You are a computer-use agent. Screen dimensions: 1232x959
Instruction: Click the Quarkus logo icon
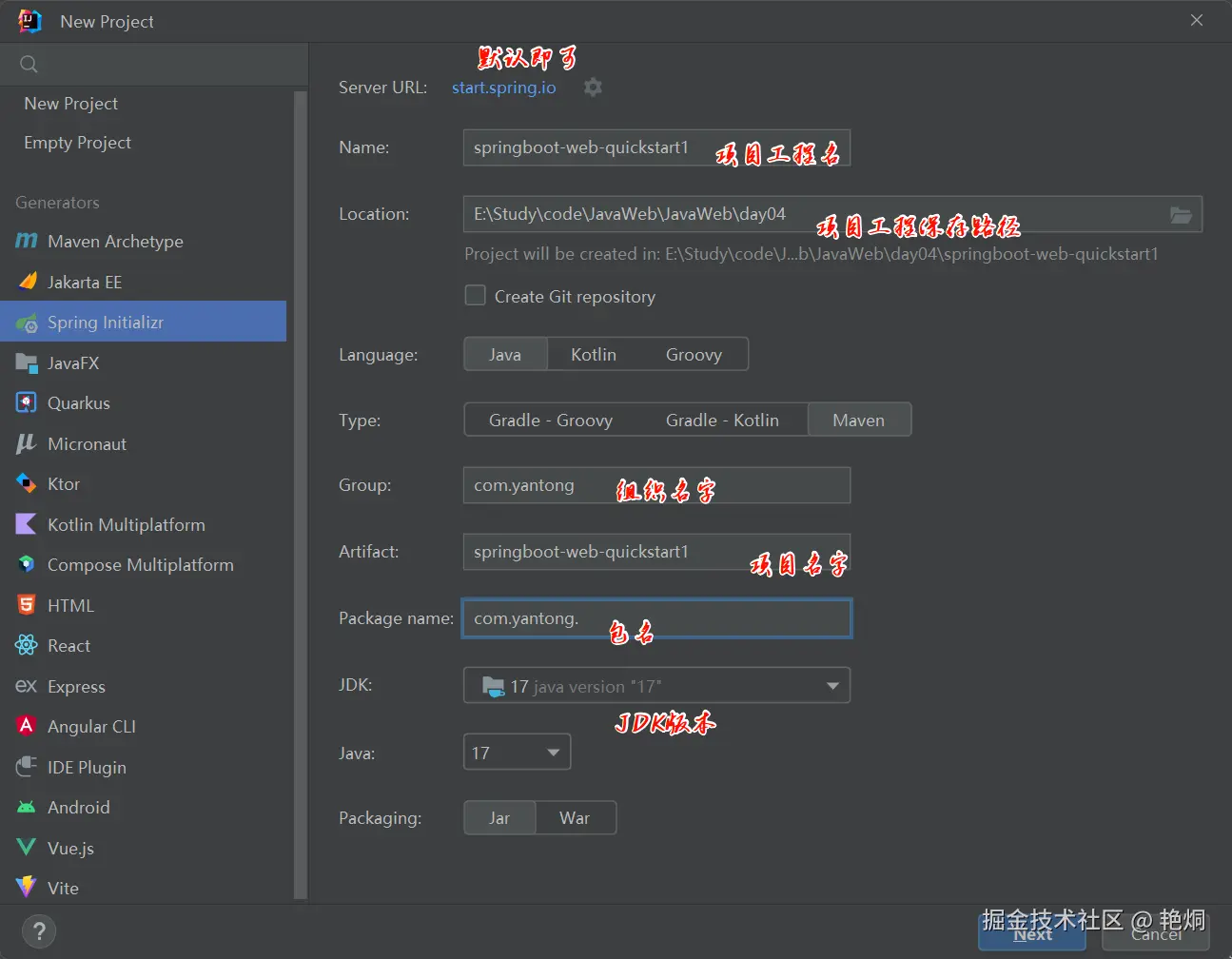point(27,402)
